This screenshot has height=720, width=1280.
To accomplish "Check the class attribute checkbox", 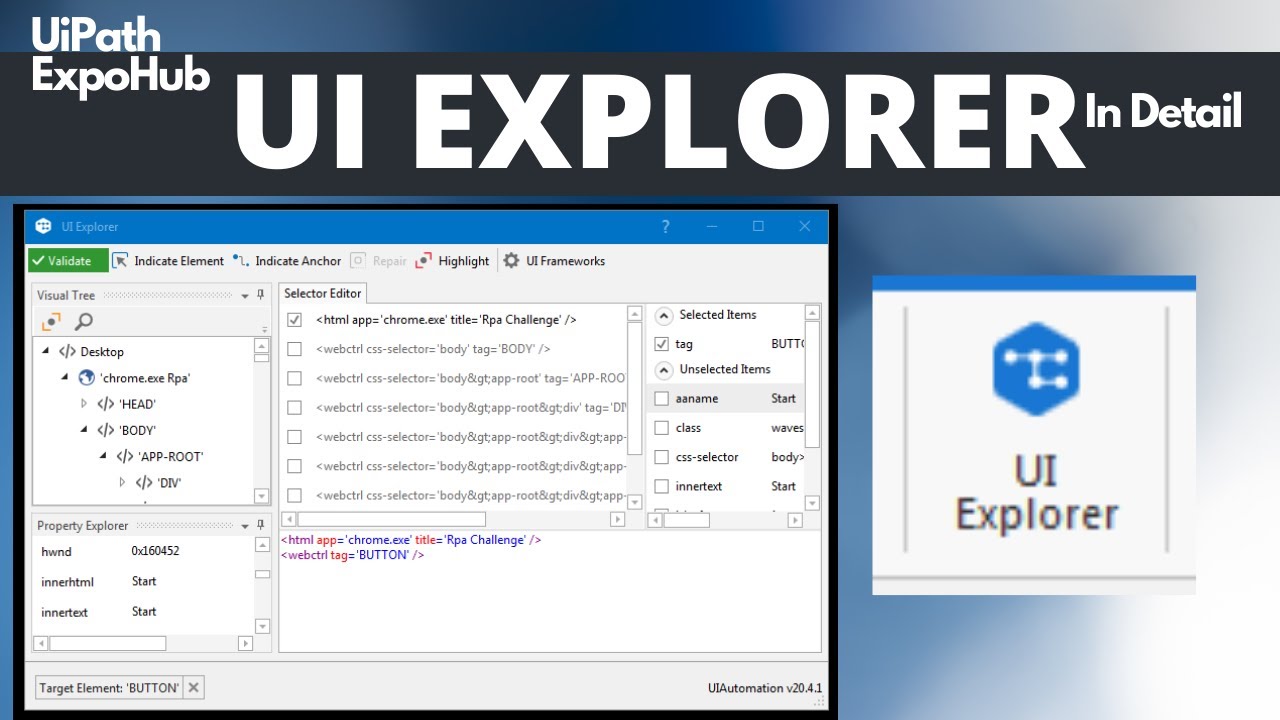I will click(661, 427).
